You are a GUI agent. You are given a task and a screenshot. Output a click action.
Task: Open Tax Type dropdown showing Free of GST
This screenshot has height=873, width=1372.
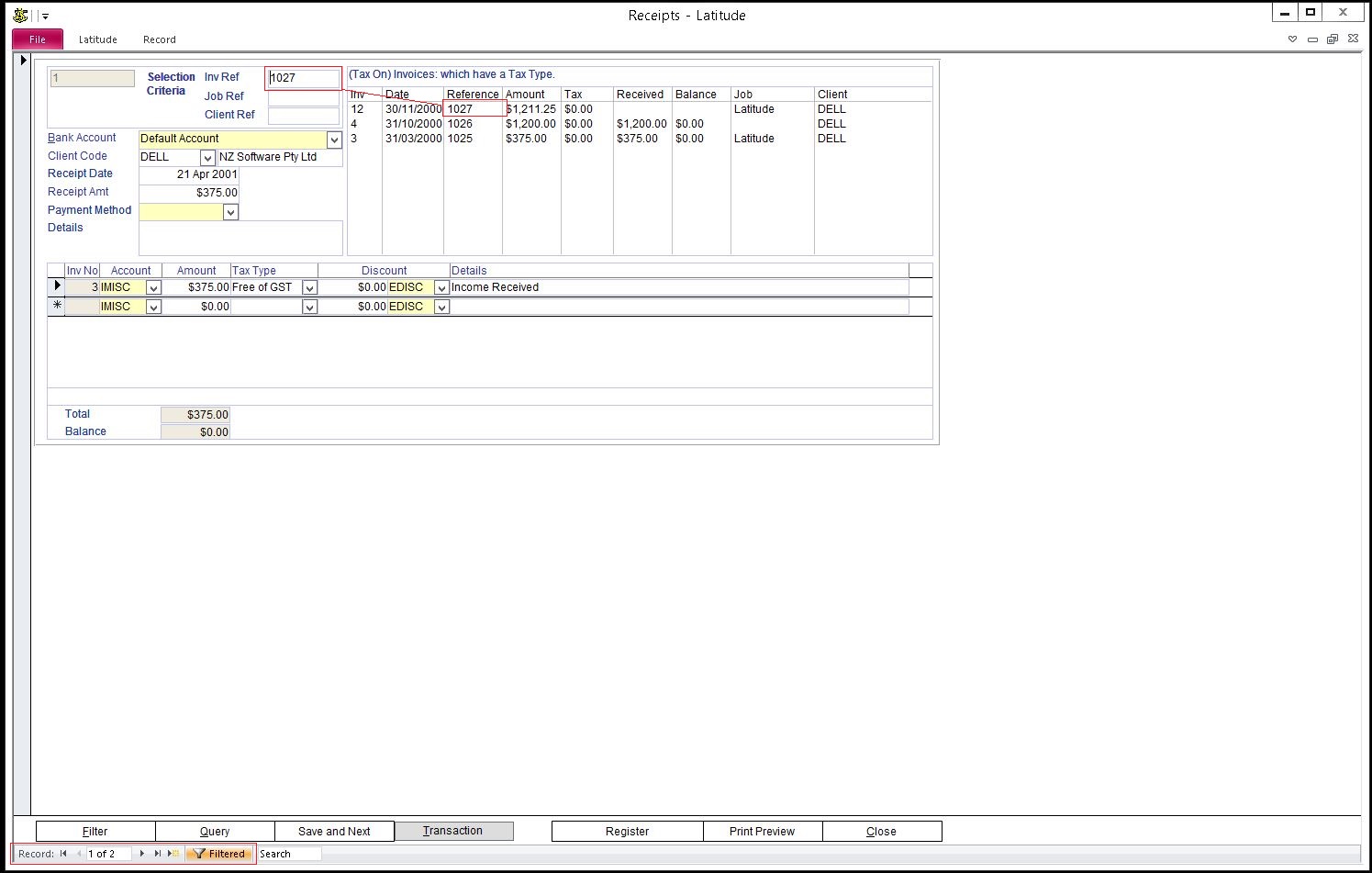309,288
